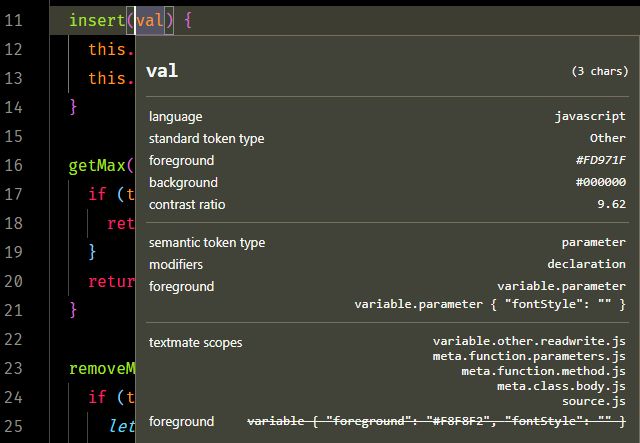Click line number 11 in the gutter

(13, 20)
